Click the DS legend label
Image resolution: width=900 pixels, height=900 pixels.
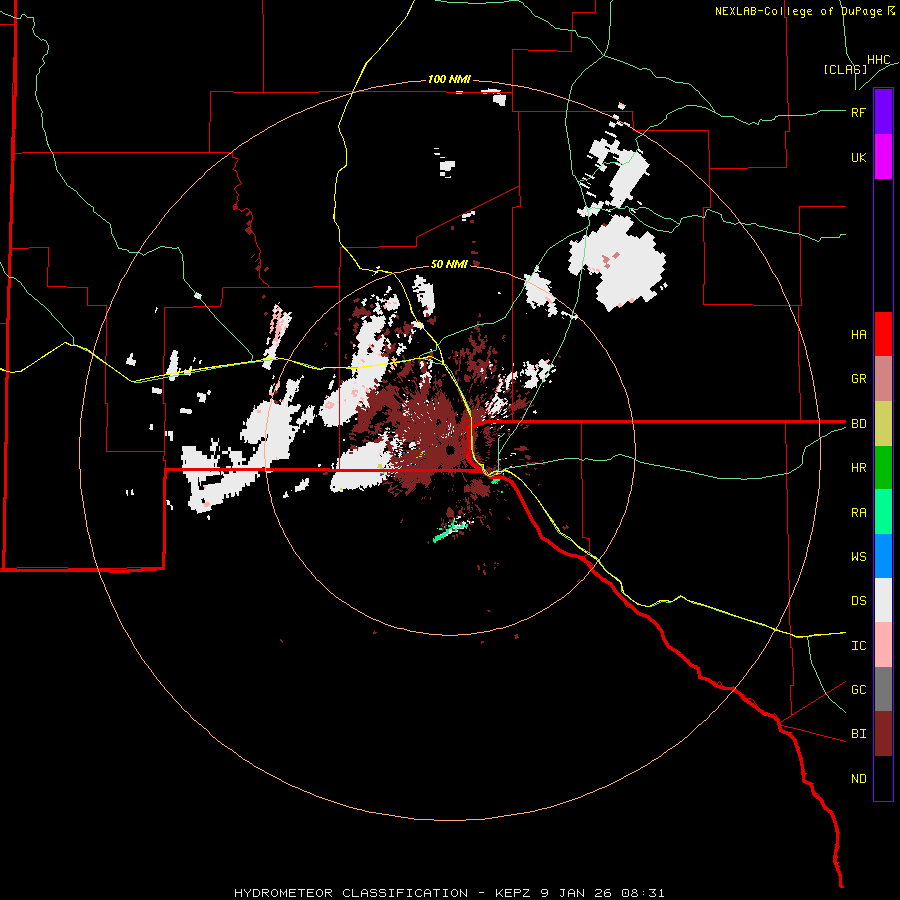tap(858, 601)
